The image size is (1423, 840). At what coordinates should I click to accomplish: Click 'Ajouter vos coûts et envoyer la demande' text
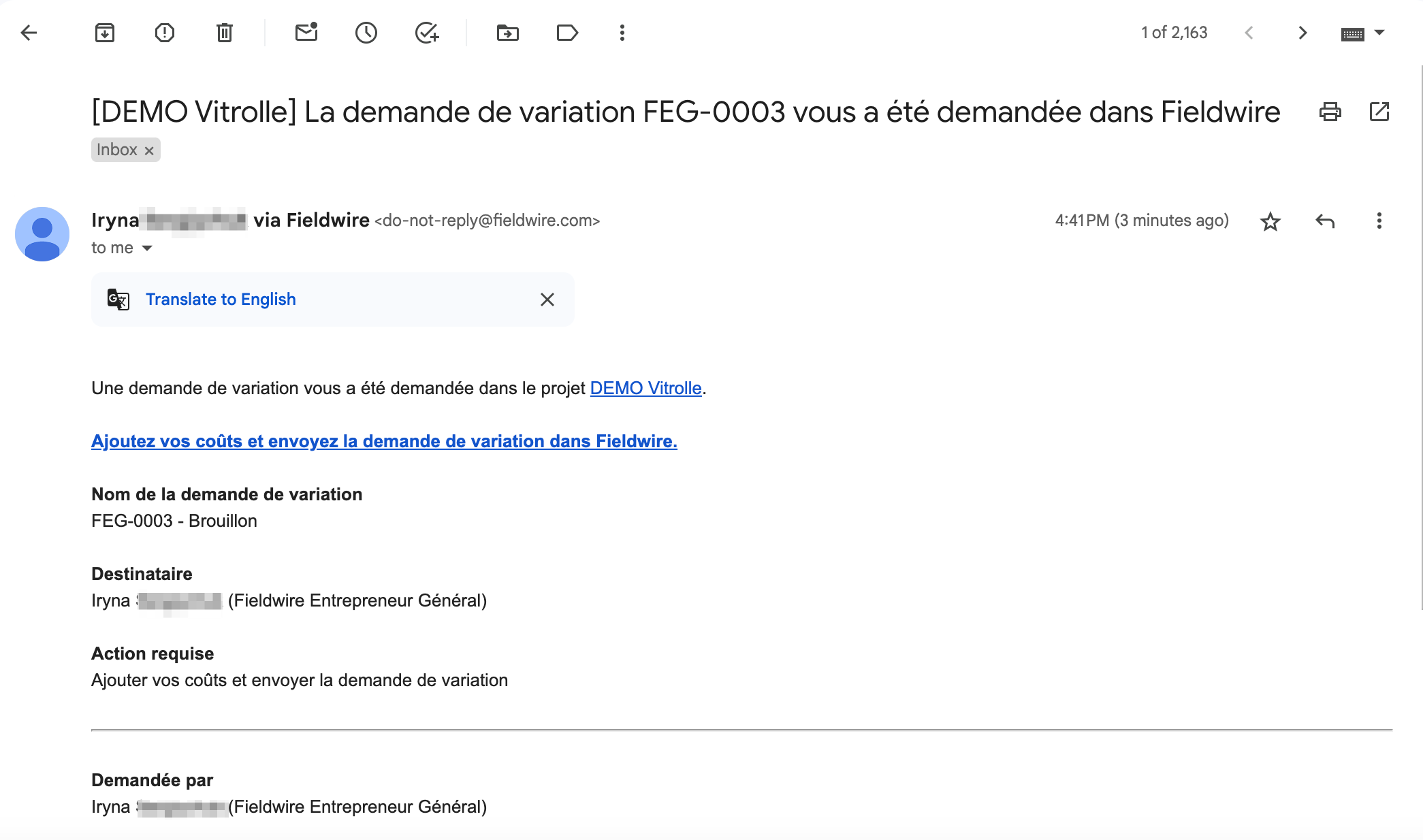(300, 680)
